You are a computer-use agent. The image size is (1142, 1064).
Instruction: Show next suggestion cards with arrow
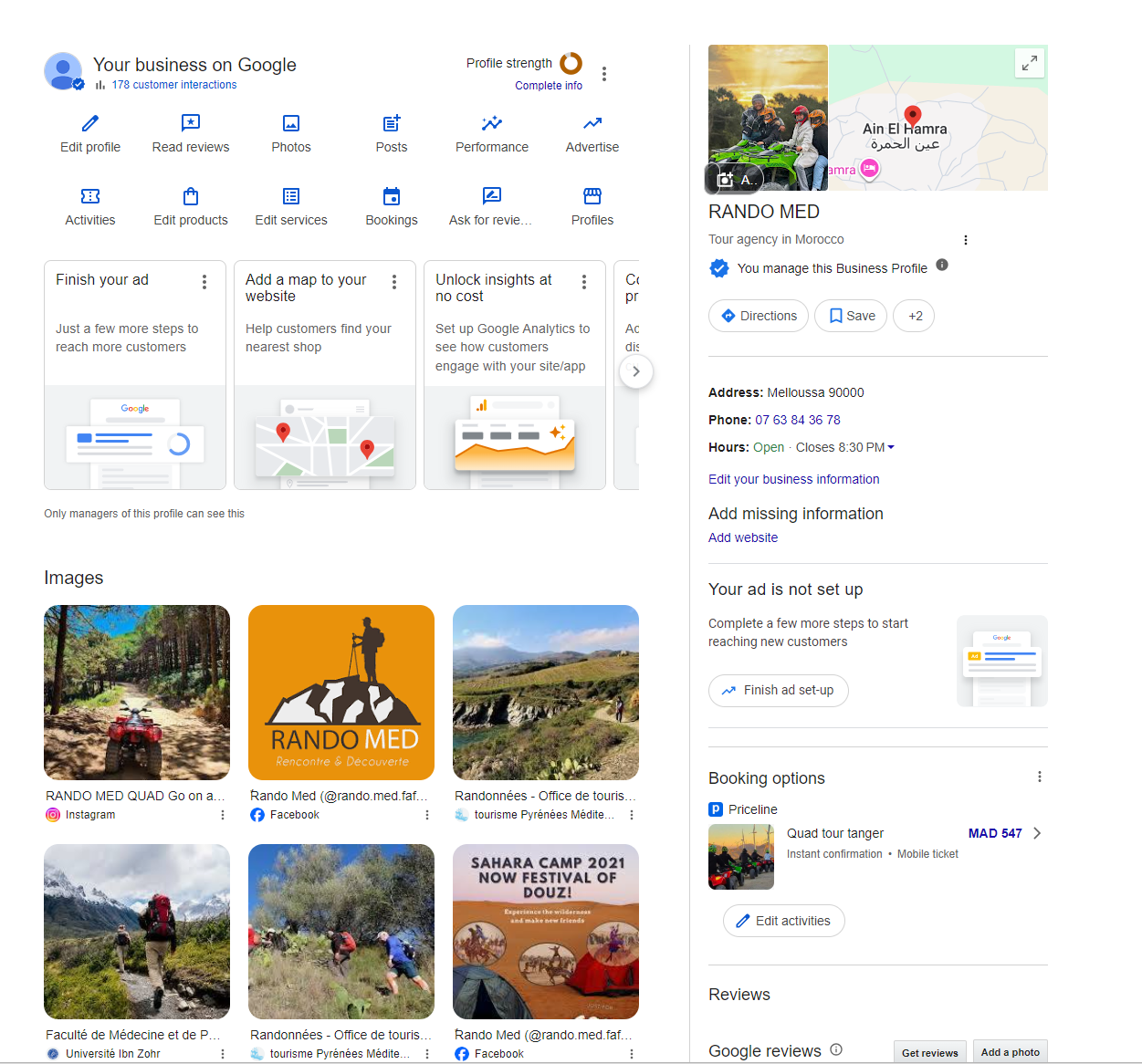click(636, 371)
